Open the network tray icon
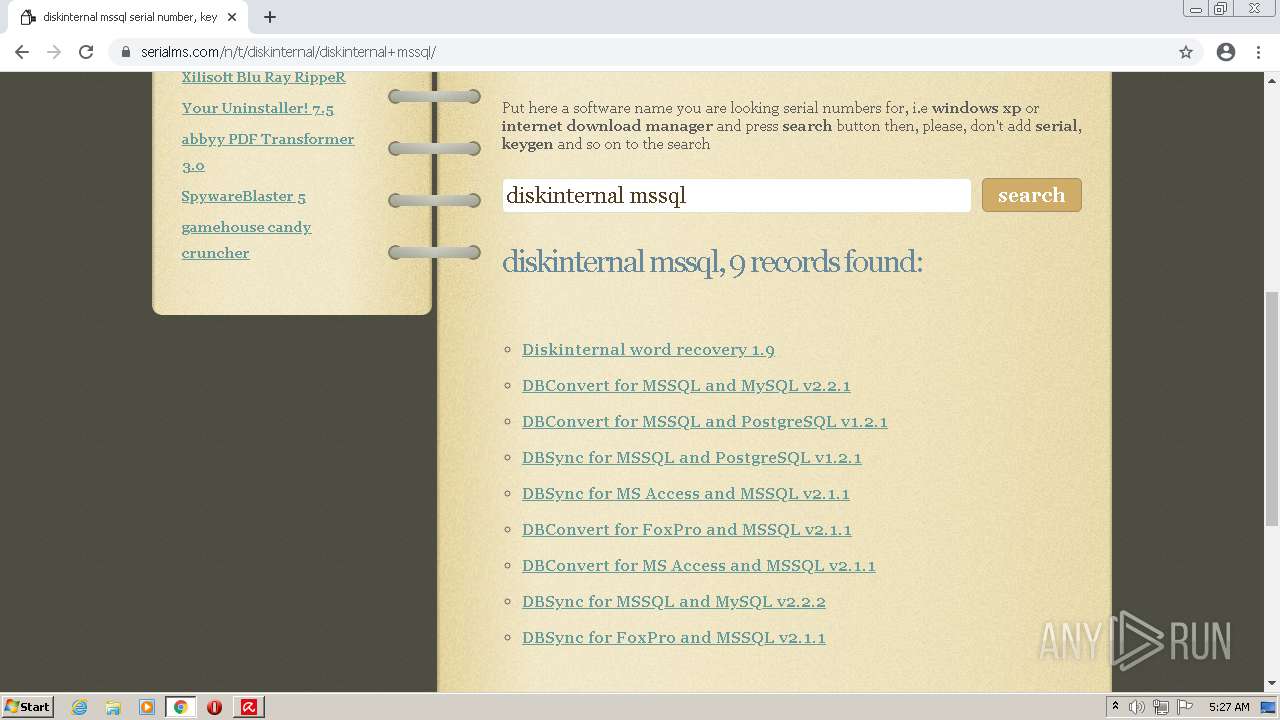1280x720 pixels. point(1161,707)
